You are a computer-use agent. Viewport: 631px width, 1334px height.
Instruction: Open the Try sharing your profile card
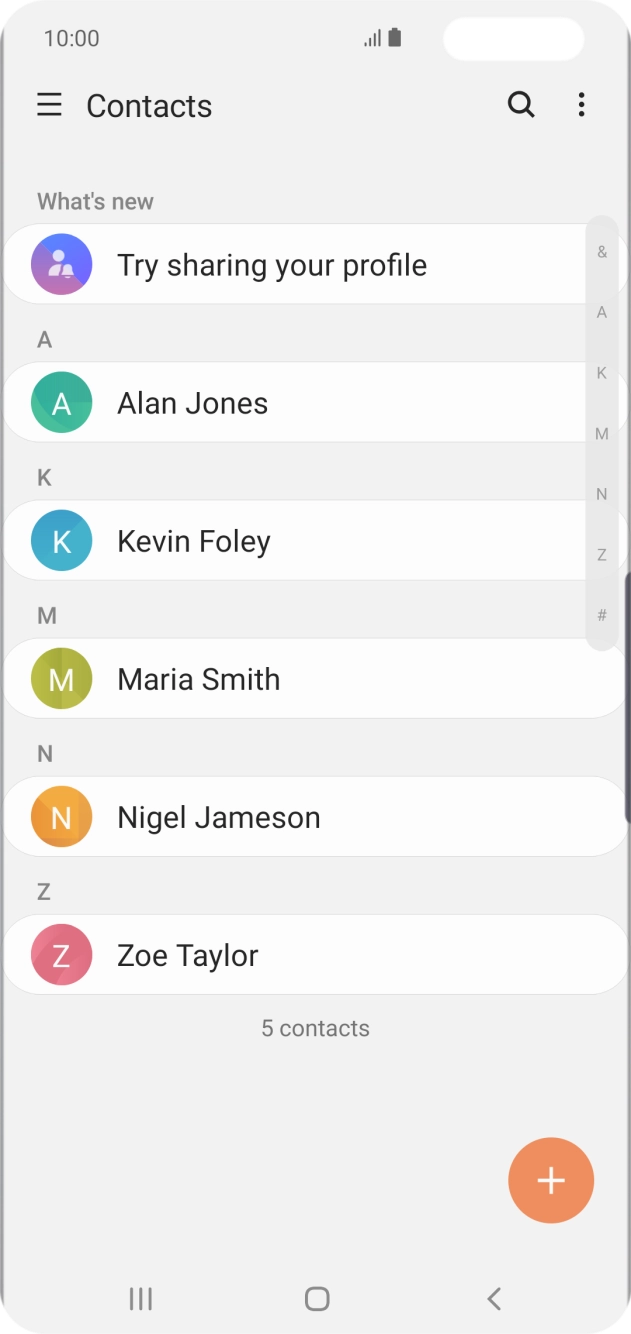tap(270, 264)
